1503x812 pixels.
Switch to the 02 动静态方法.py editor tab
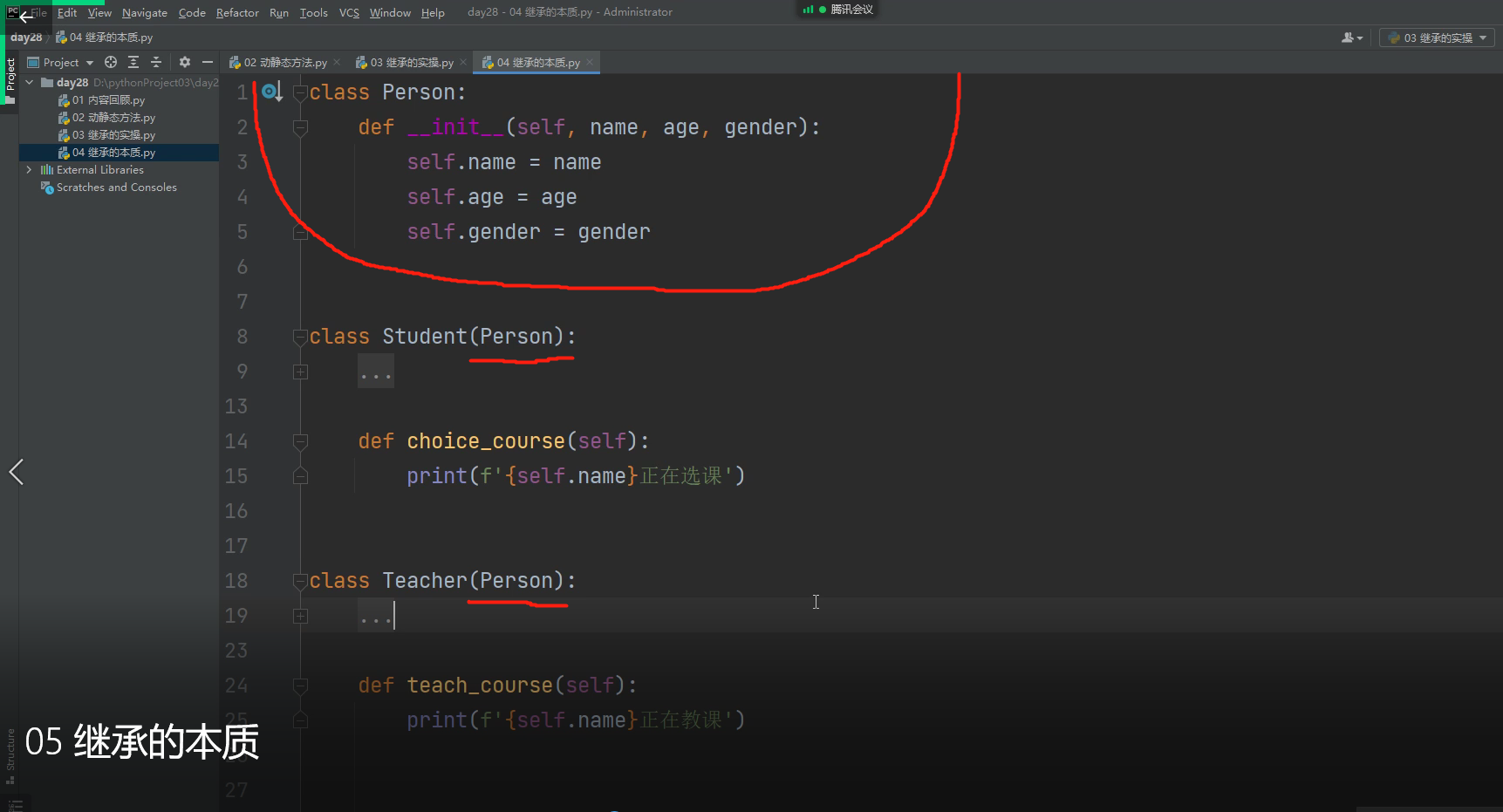tap(284, 63)
